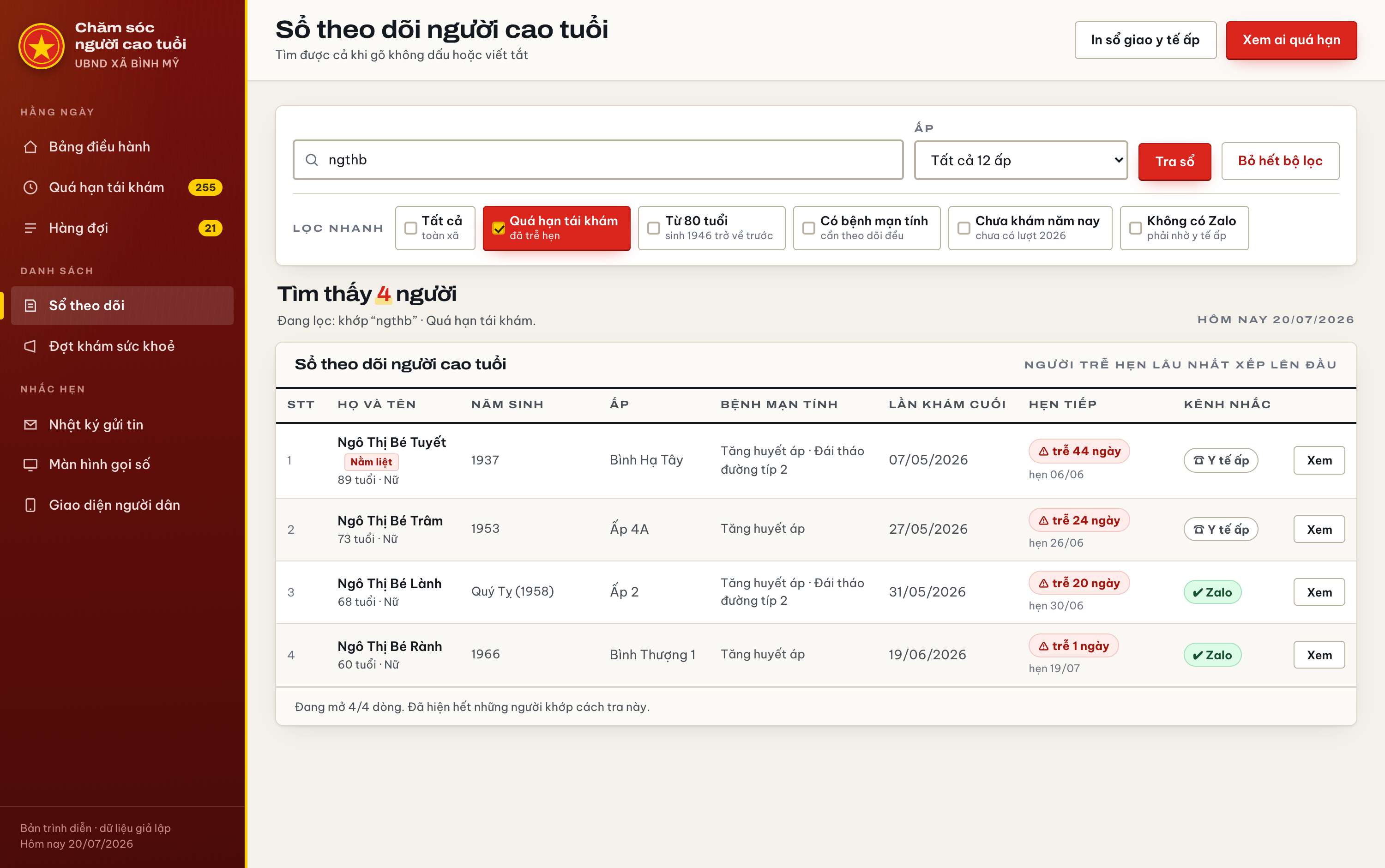Click the envelope icon for Nhật ký gửi tin
Viewport: 1385px width, 868px height.
(30, 425)
